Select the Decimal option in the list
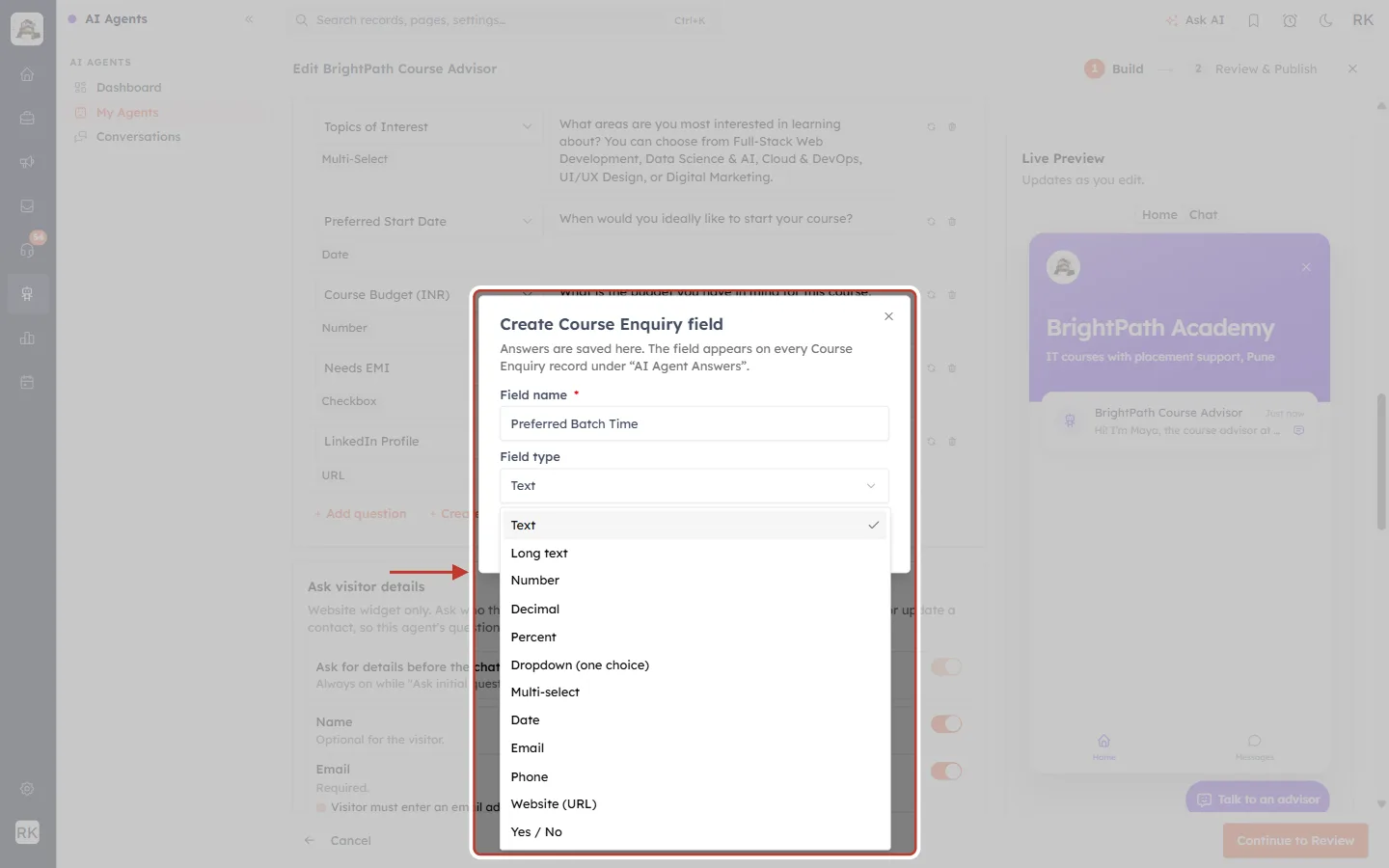The image size is (1389, 868). click(x=694, y=610)
